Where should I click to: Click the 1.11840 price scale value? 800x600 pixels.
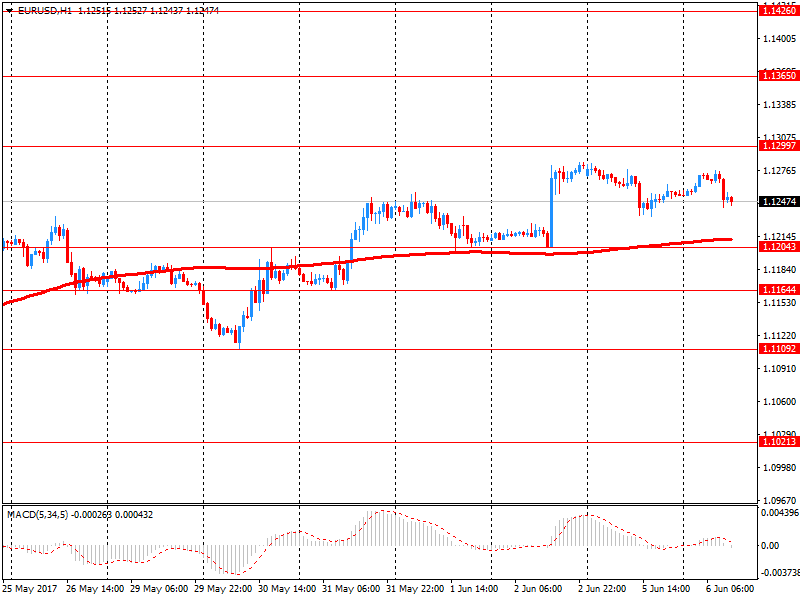pos(780,269)
